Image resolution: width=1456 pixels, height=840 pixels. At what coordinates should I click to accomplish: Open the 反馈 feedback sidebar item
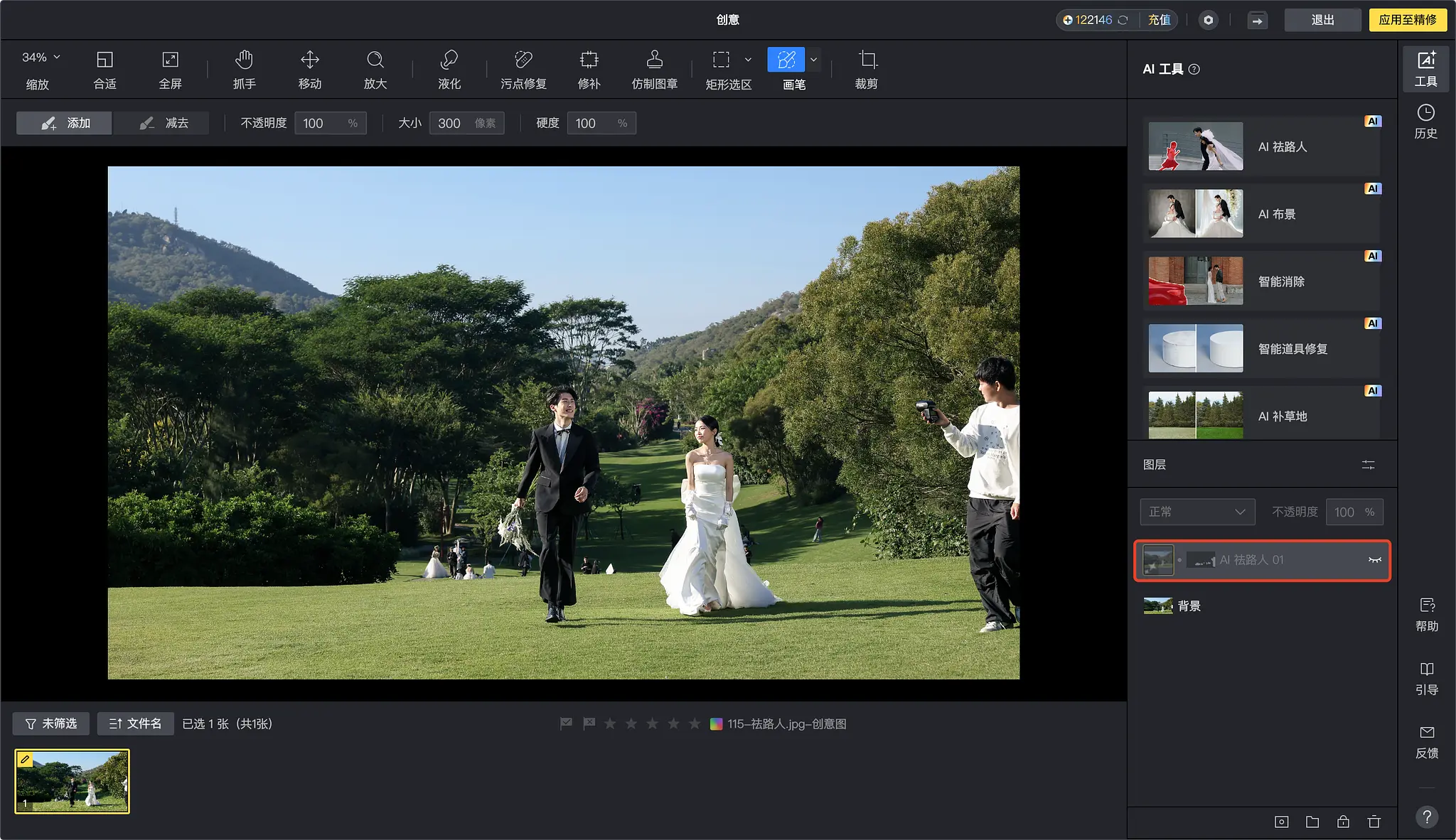coord(1426,742)
